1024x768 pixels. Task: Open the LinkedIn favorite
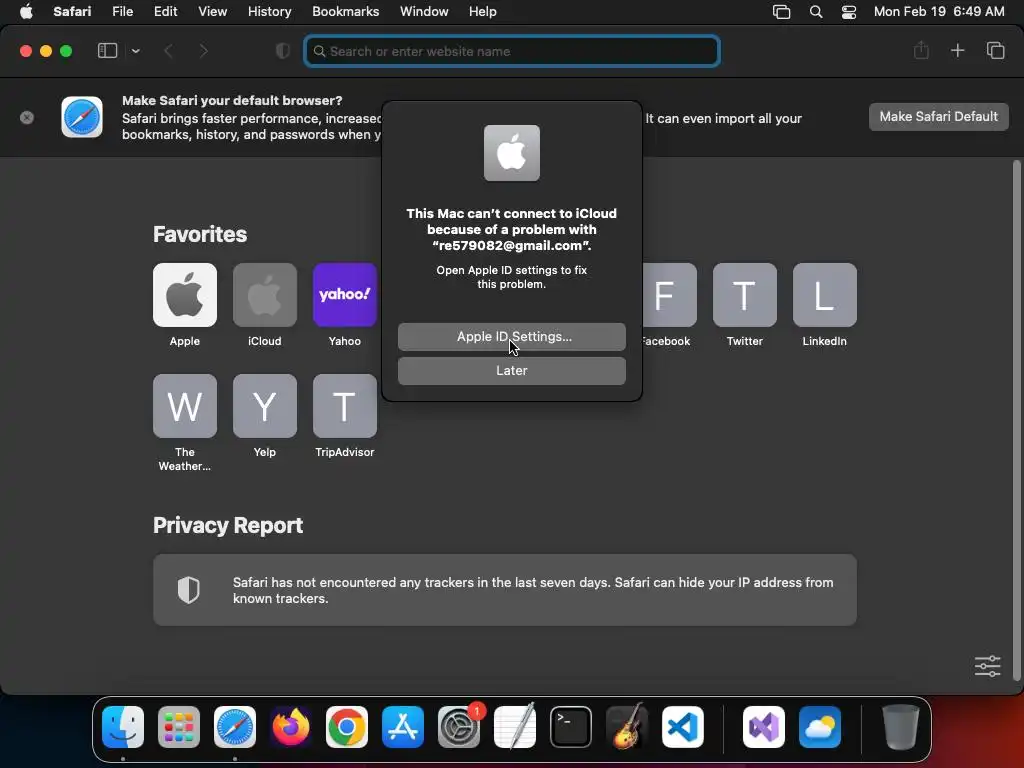tap(824, 295)
